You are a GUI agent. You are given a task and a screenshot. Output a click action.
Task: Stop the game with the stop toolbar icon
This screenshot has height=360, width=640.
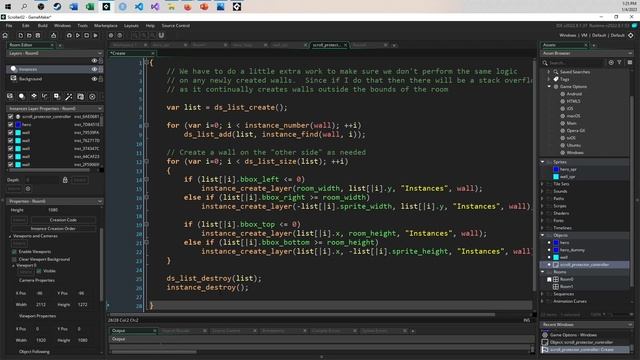pos(87,36)
